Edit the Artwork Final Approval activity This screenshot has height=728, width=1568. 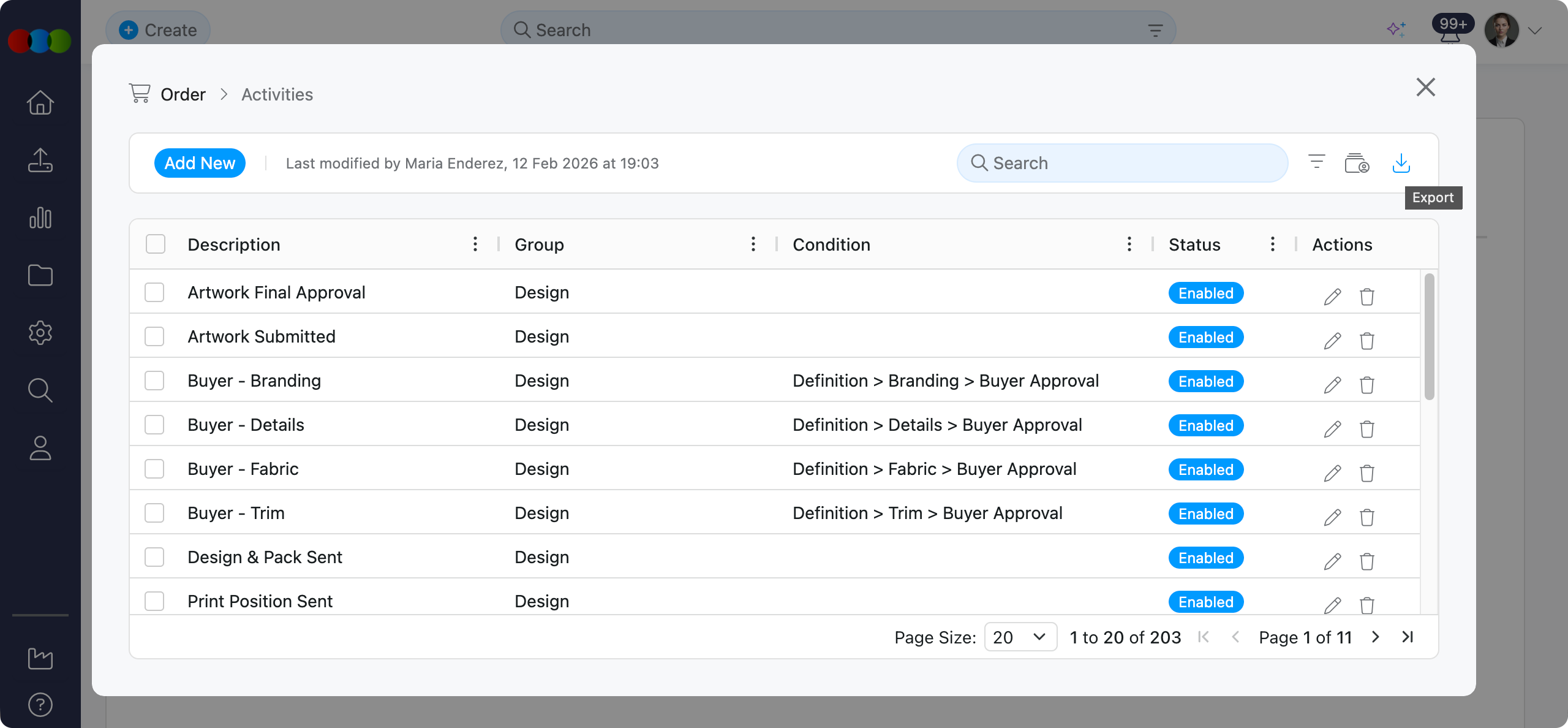(x=1332, y=297)
